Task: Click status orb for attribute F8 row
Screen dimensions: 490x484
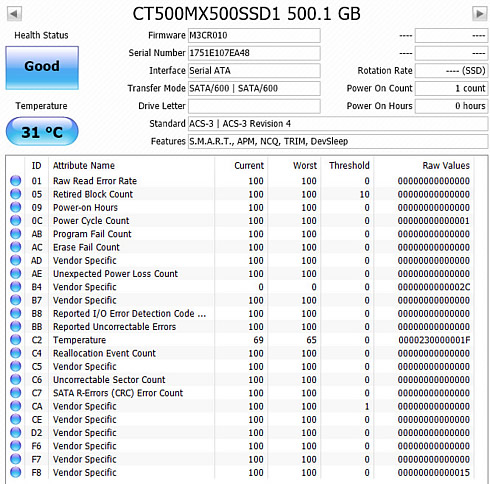Action: tap(15, 472)
